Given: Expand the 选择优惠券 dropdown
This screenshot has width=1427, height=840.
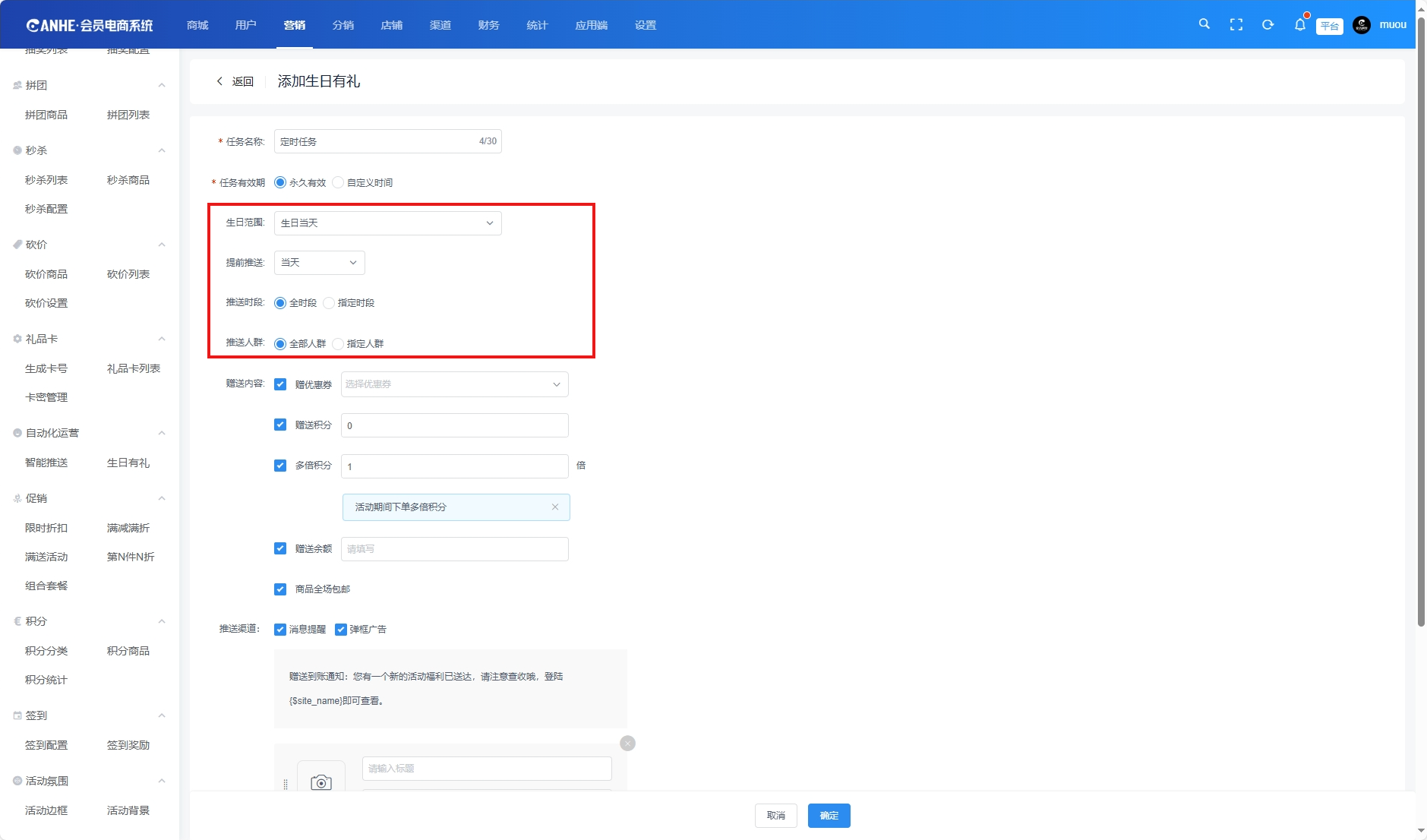Looking at the screenshot, I should click(454, 384).
